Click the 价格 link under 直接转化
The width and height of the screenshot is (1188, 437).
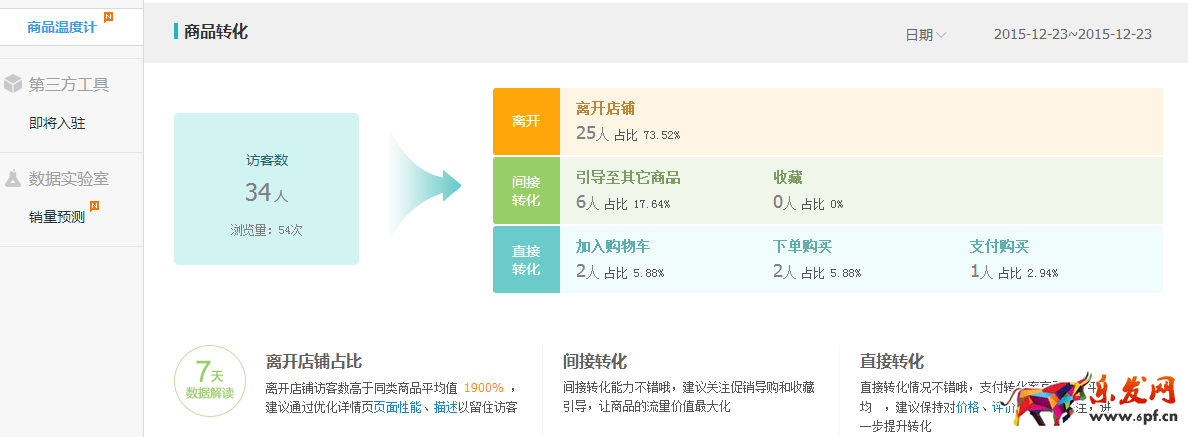pyautogui.click(x=967, y=407)
